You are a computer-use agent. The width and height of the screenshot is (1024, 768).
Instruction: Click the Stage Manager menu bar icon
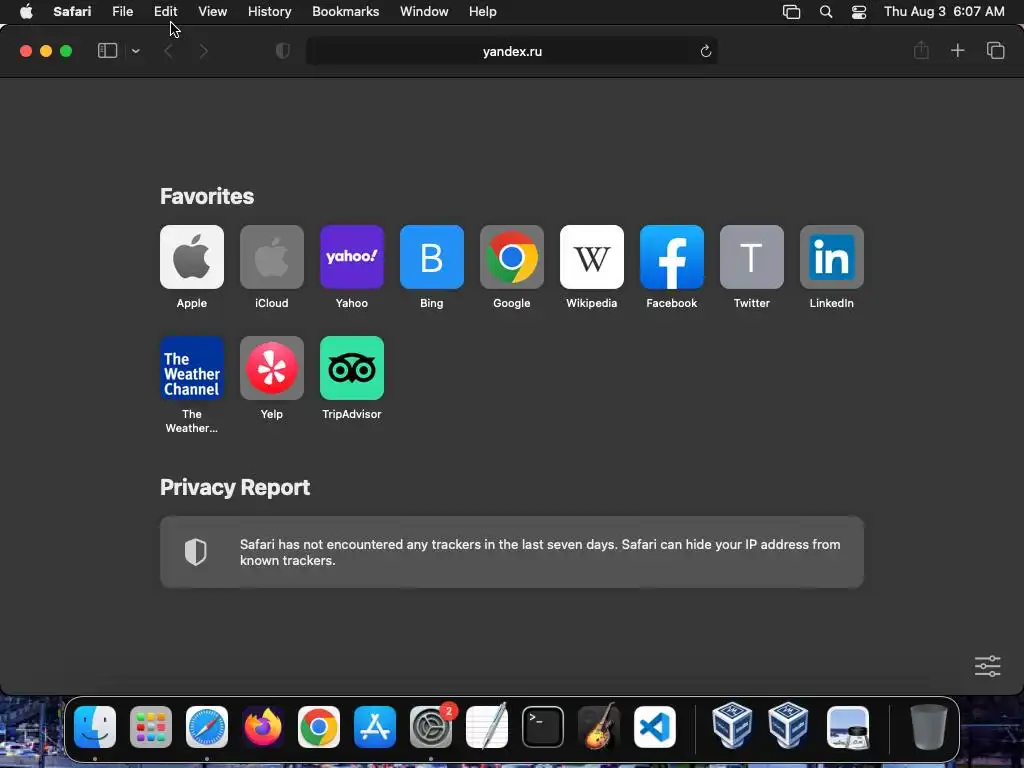point(792,12)
